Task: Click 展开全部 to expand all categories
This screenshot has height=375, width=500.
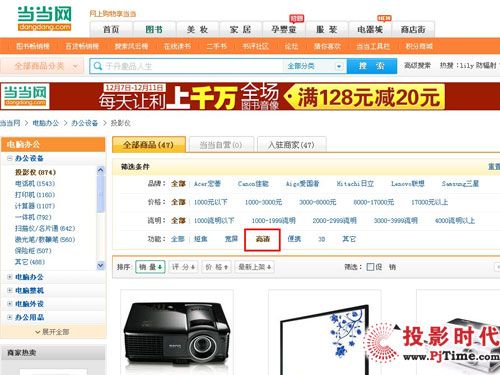Action: [x=52, y=332]
